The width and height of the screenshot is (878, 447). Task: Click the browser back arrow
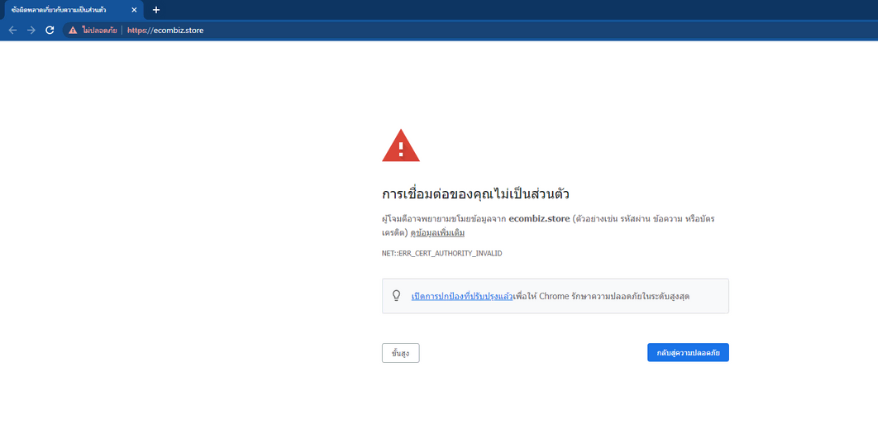[x=12, y=30]
